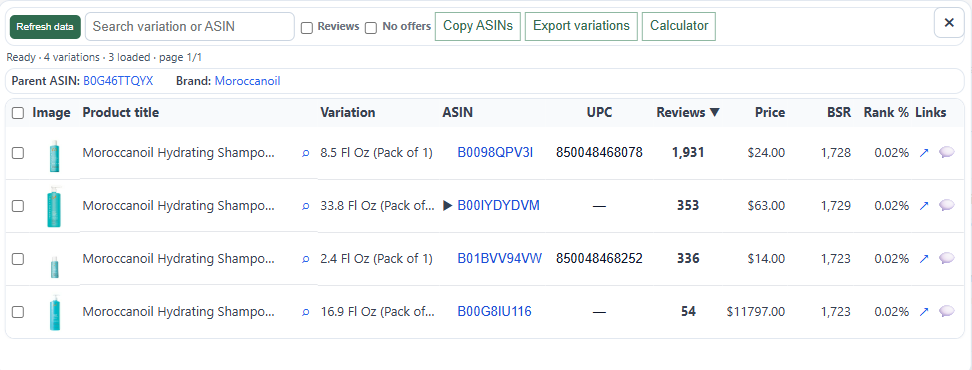Click Export variations button

(x=581, y=26)
